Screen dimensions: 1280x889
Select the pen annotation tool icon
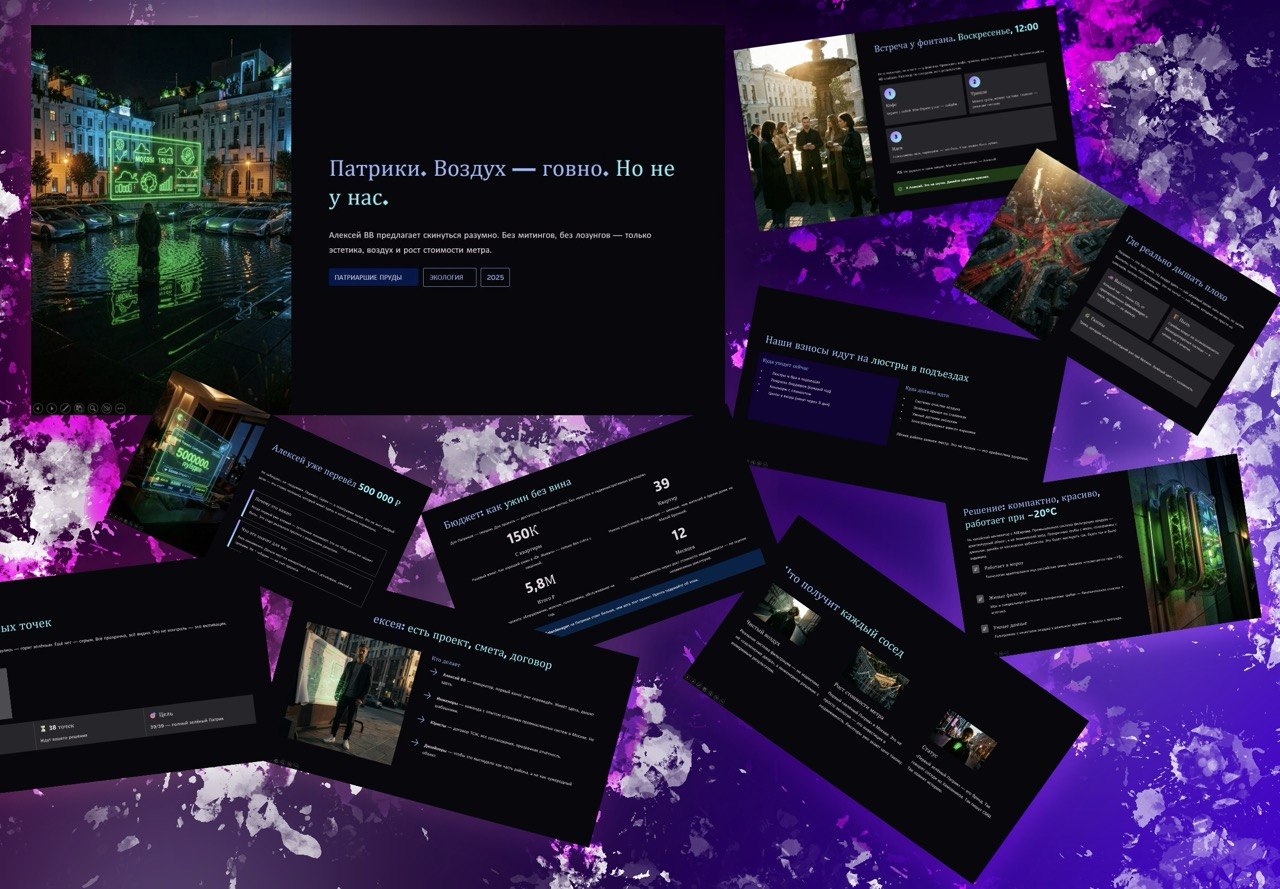(x=65, y=408)
